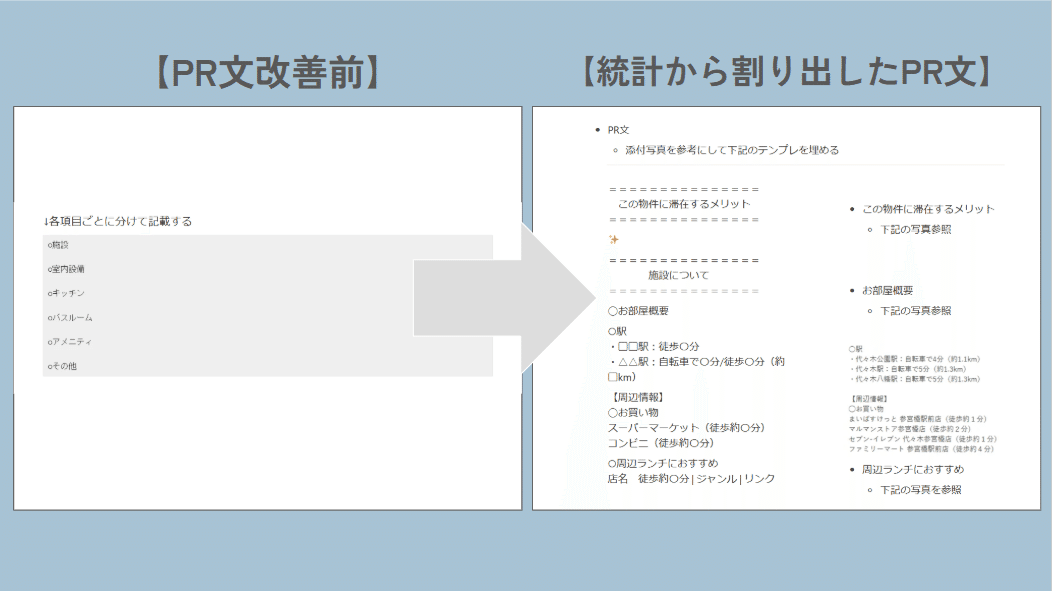Click 'マルマンストア参宮橋店' line
This screenshot has width=1052, height=591.
[x=910, y=429]
